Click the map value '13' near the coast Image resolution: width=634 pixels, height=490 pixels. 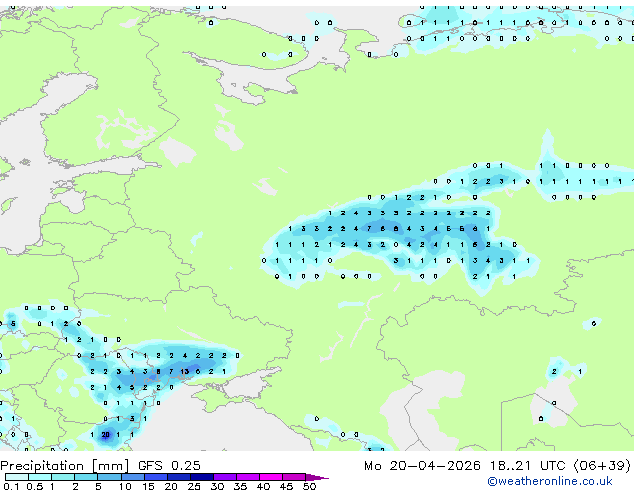point(184,372)
